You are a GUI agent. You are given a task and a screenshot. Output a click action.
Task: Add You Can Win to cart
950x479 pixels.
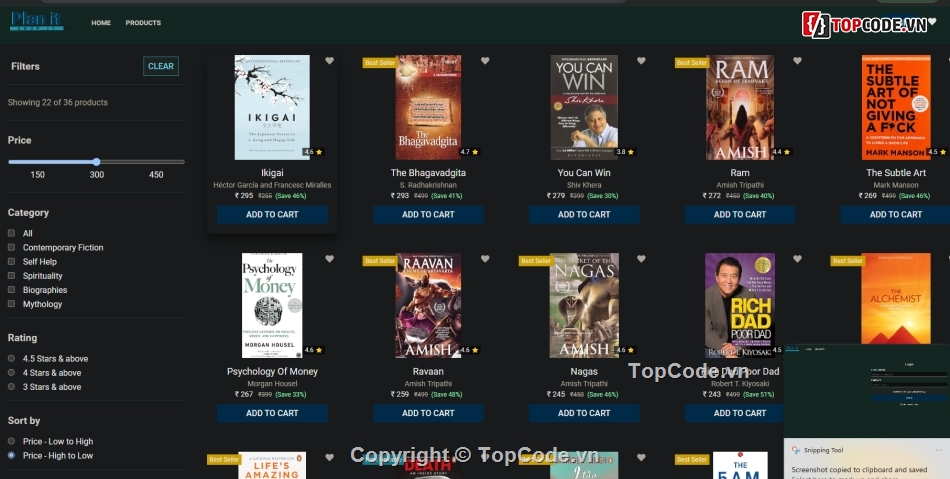click(584, 214)
